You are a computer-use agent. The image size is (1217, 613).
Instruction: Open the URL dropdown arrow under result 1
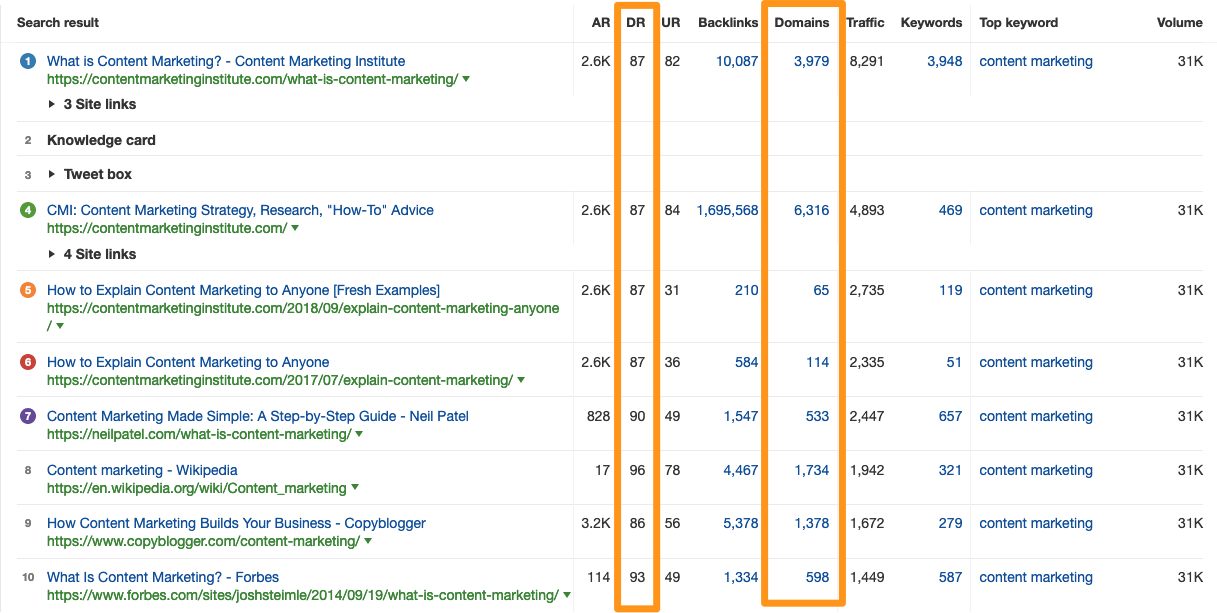point(467,79)
